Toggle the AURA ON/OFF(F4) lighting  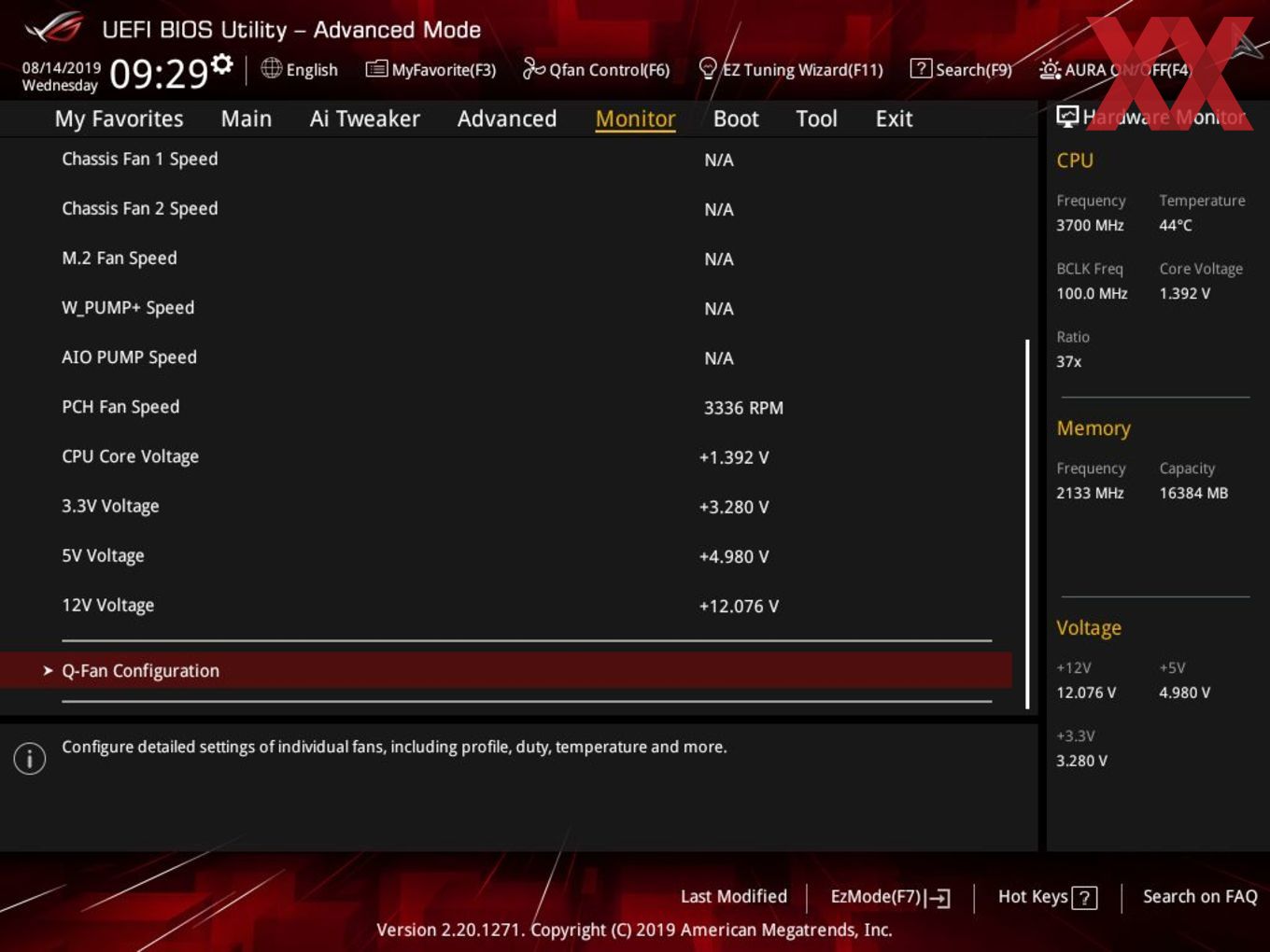(1115, 69)
